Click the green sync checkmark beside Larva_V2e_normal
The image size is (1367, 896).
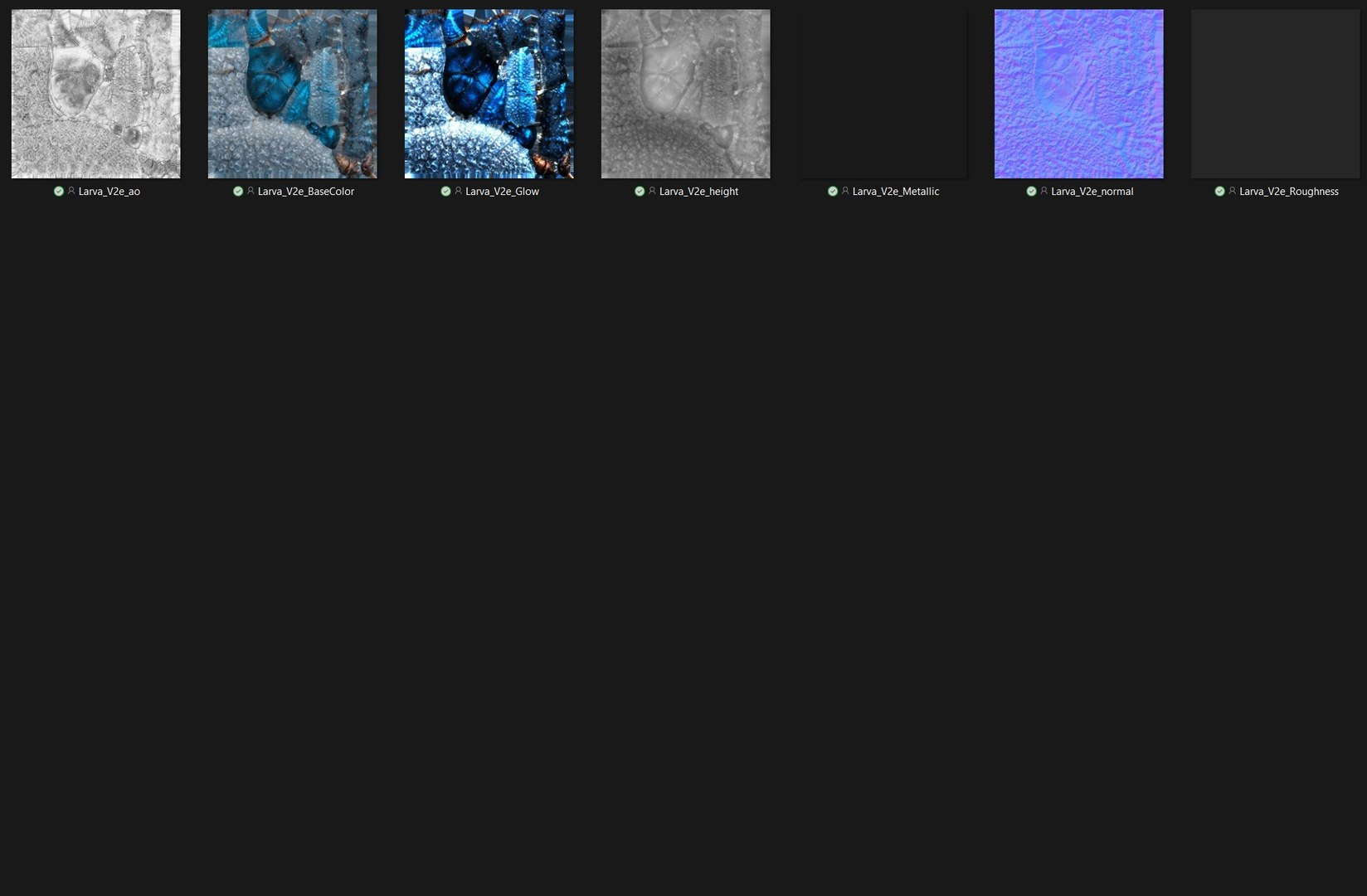[x=1031, y=192]
